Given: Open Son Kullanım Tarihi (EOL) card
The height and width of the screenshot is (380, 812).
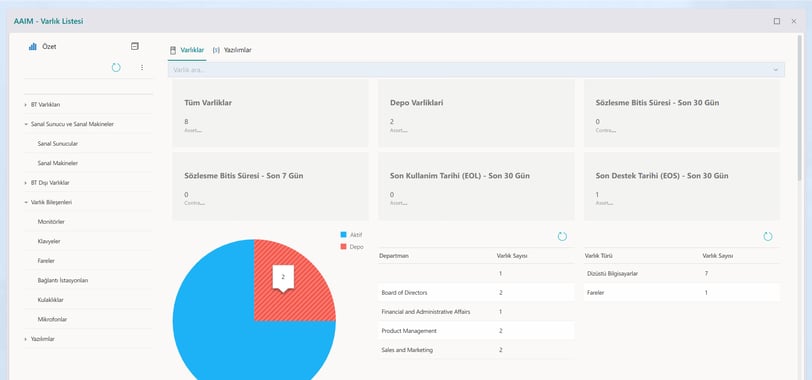Looking at the screenshot, I should pos(476,186).
